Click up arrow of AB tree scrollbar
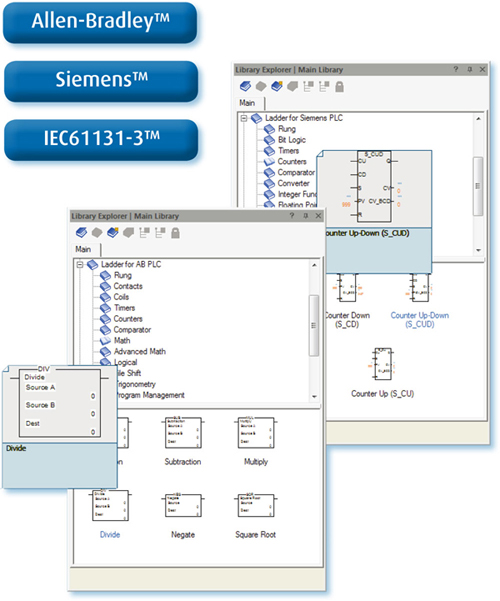This screenshot has width=500, height=601. (x=314, y=265)
